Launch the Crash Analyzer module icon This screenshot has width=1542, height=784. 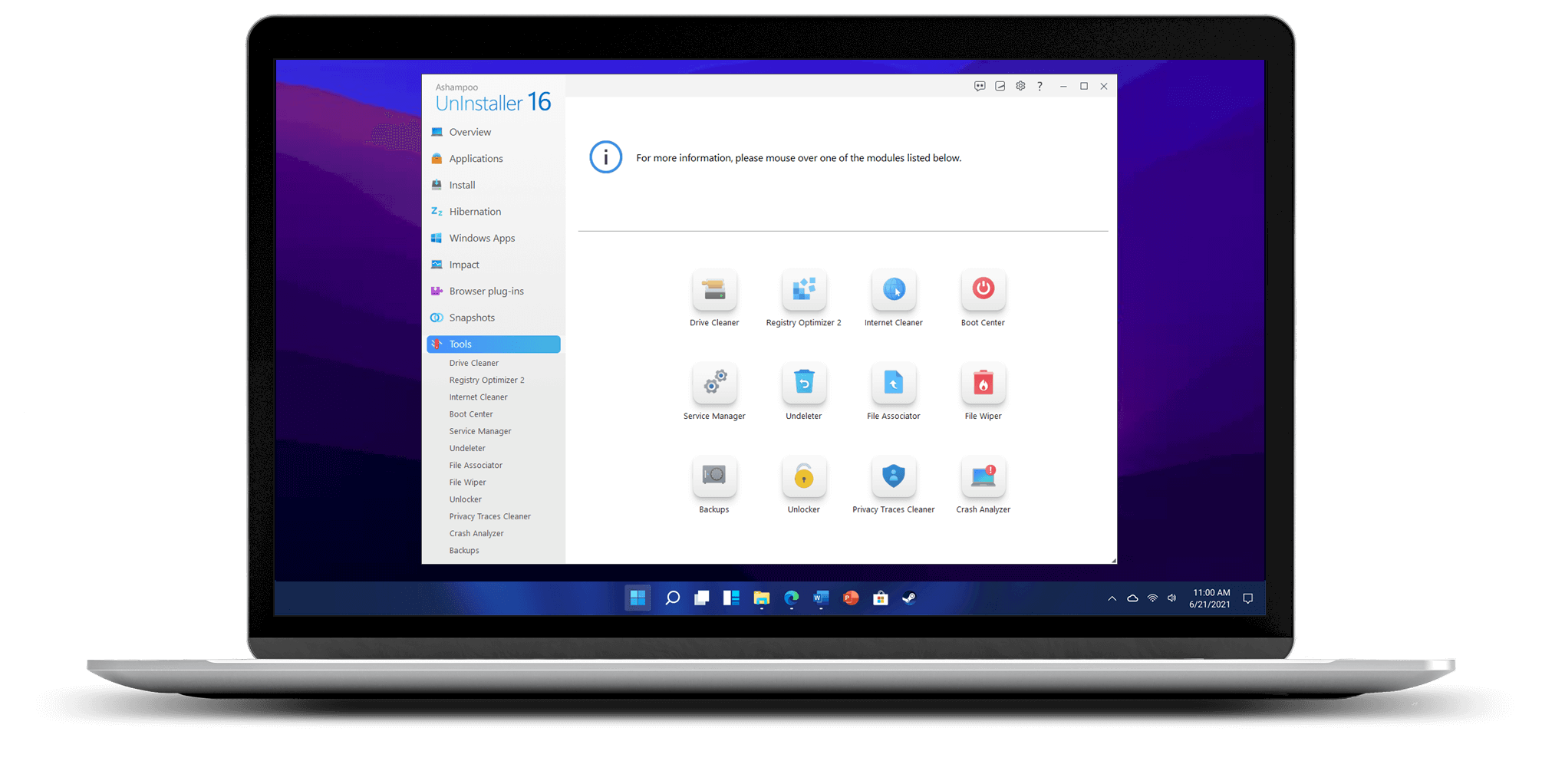[983, 476]
